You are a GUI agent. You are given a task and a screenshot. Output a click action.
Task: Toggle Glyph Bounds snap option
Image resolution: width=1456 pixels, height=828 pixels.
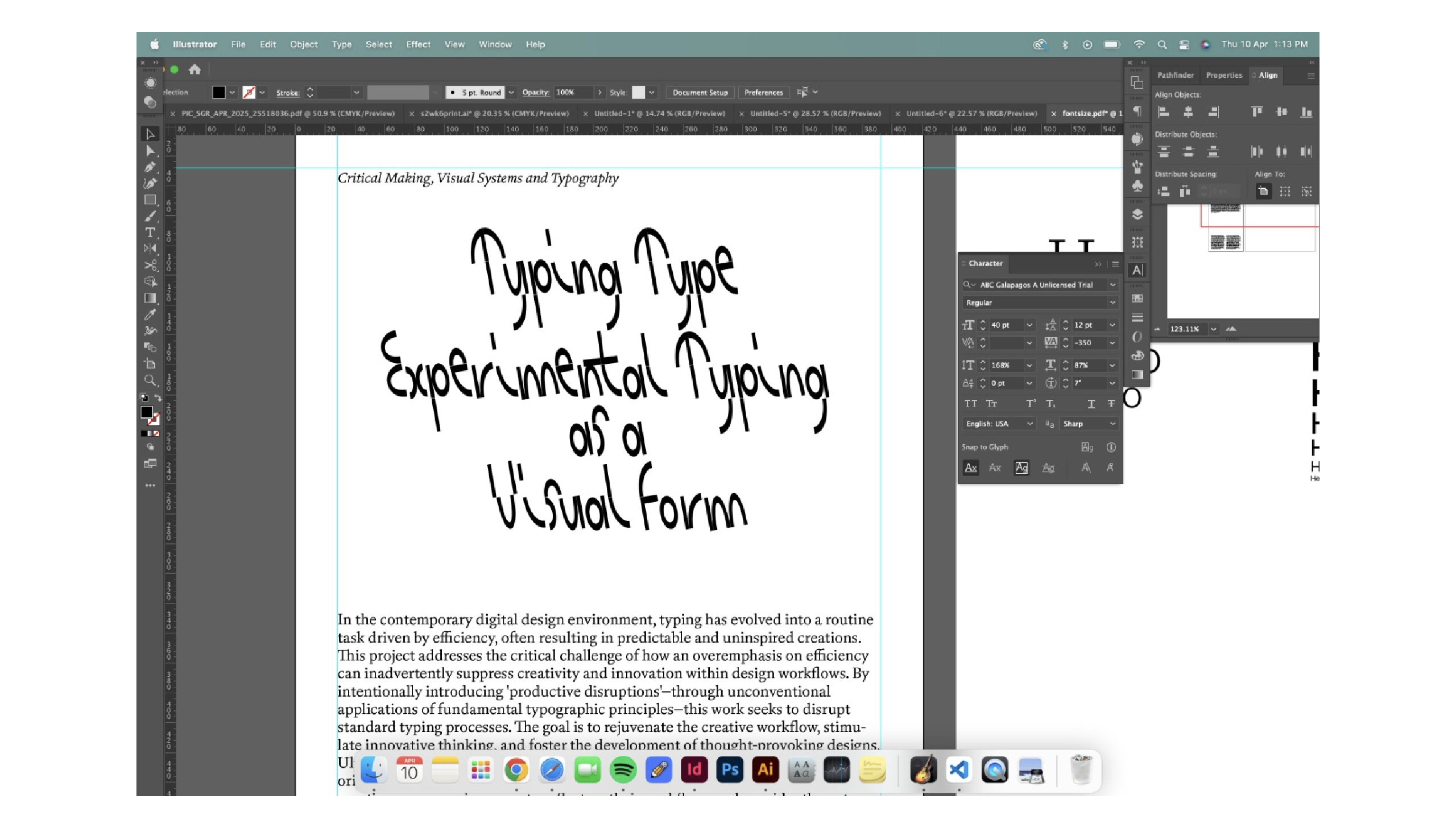(x=1021, y=467)
